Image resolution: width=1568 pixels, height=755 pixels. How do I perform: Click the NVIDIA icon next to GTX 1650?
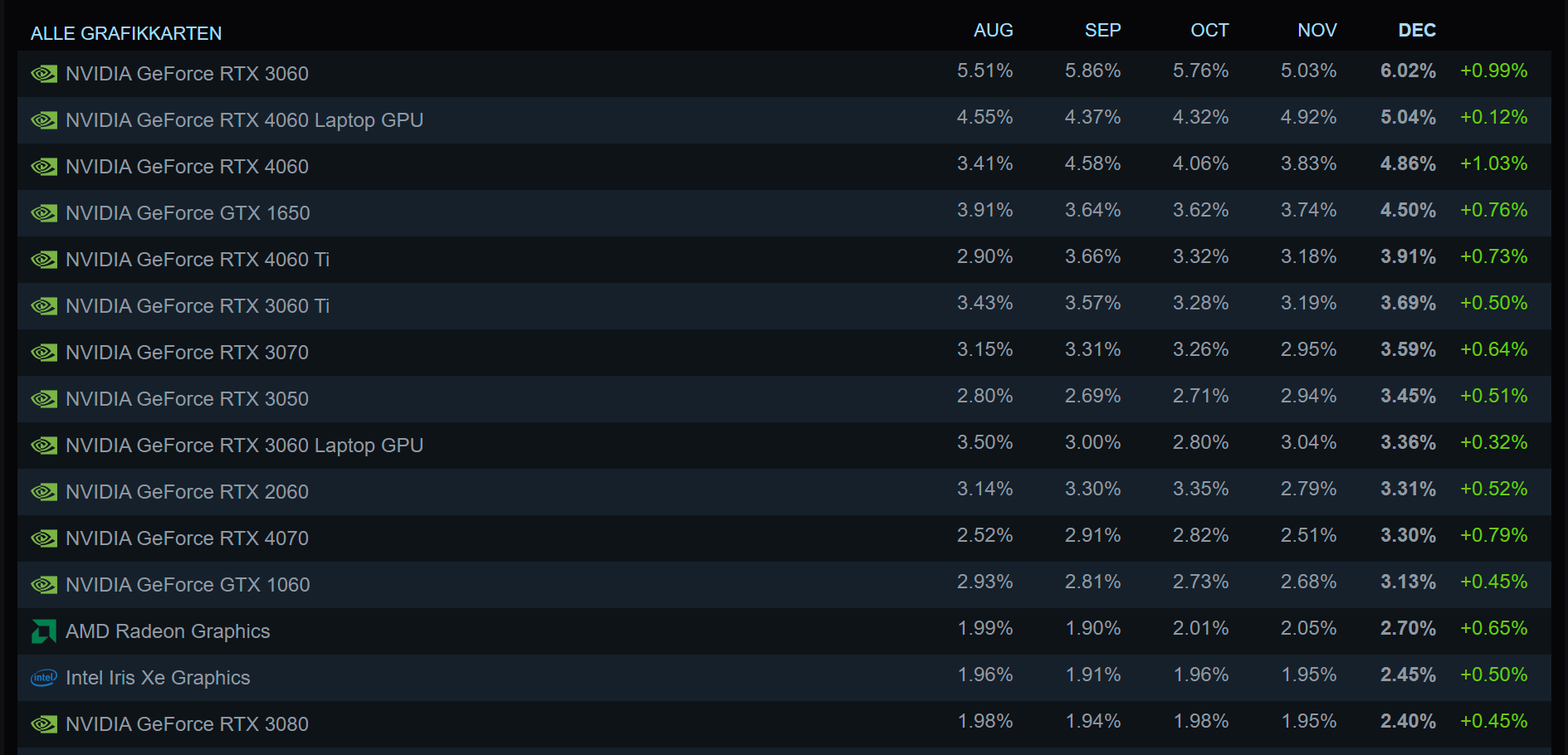pos(44,213)
